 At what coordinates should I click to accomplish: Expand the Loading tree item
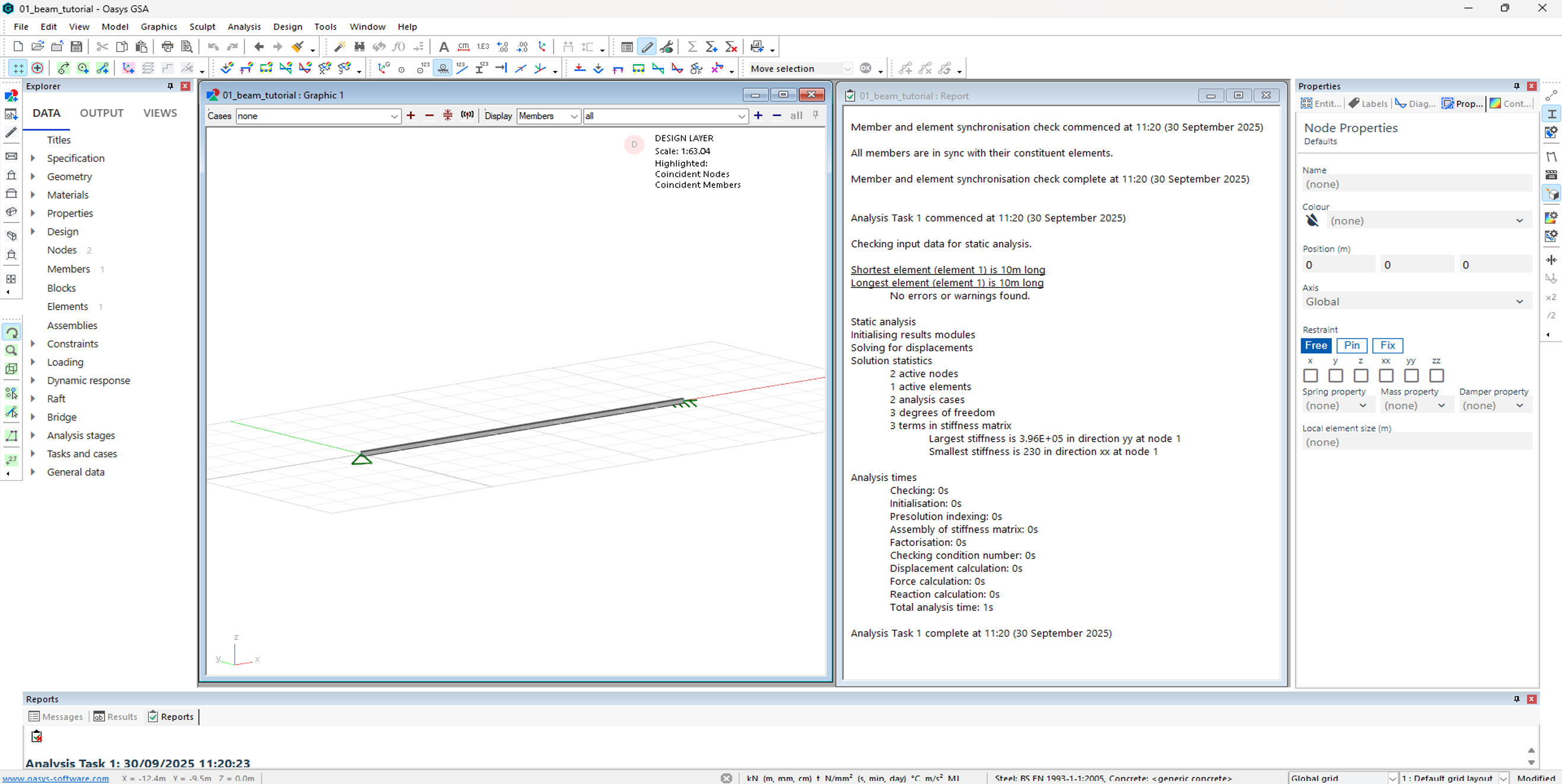(33, 362)
